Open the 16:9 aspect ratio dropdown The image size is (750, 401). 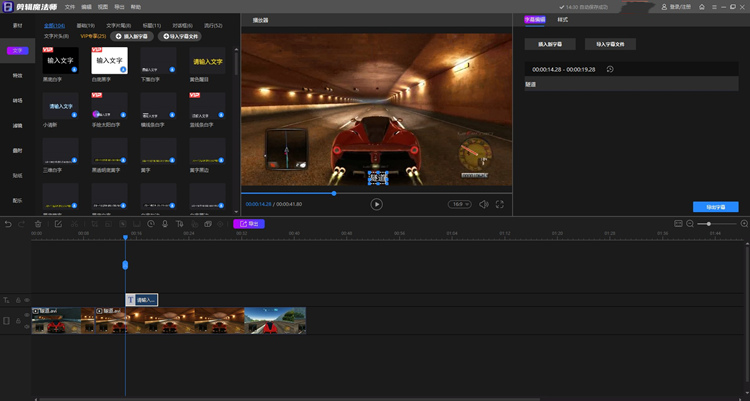click(x=460, y=204)
